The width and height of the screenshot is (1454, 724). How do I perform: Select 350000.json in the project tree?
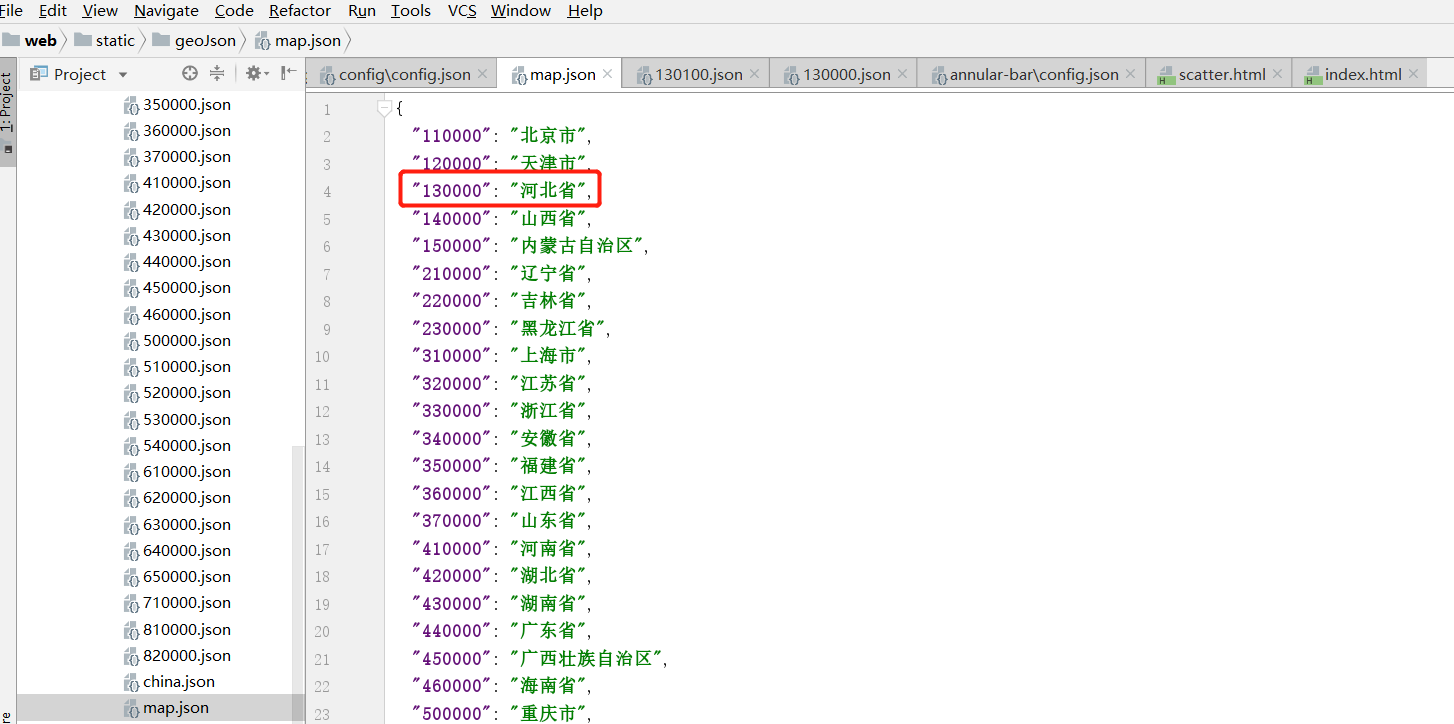(x=177, y=105)
